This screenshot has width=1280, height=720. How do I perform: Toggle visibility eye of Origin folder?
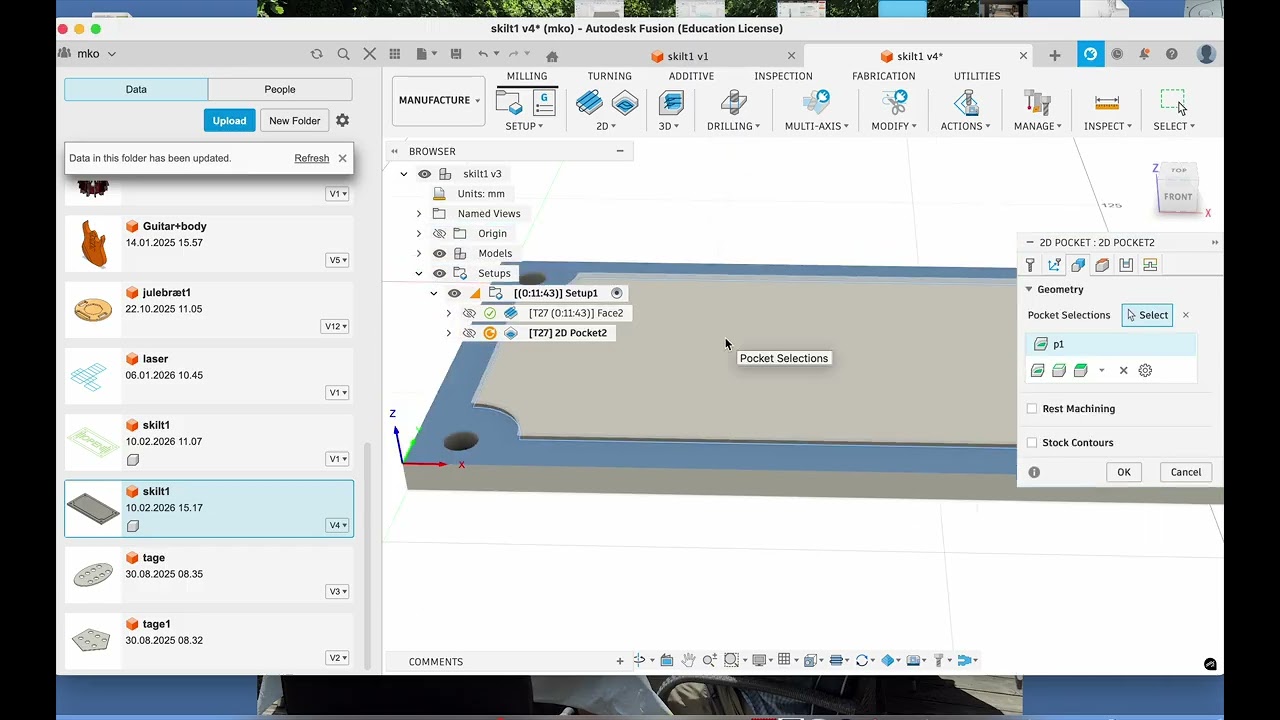coord(439,234)
